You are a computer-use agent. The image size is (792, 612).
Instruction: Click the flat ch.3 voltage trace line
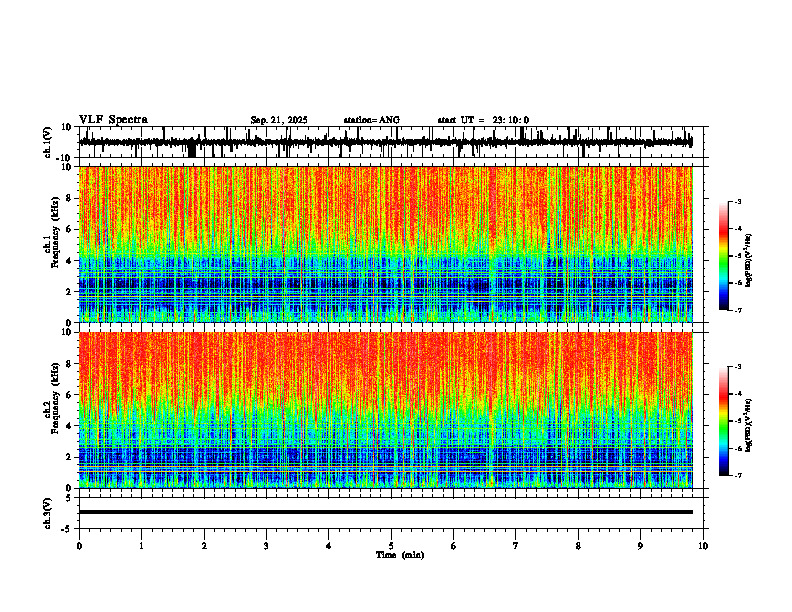pos(385,512)
